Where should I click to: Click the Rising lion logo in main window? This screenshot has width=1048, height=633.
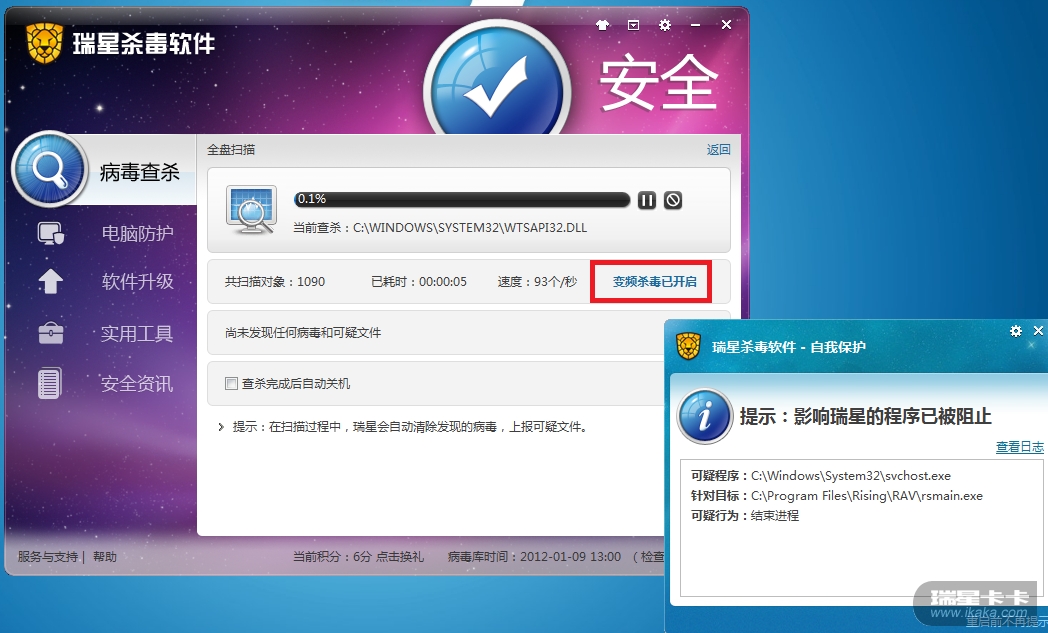tap(44, 43)
